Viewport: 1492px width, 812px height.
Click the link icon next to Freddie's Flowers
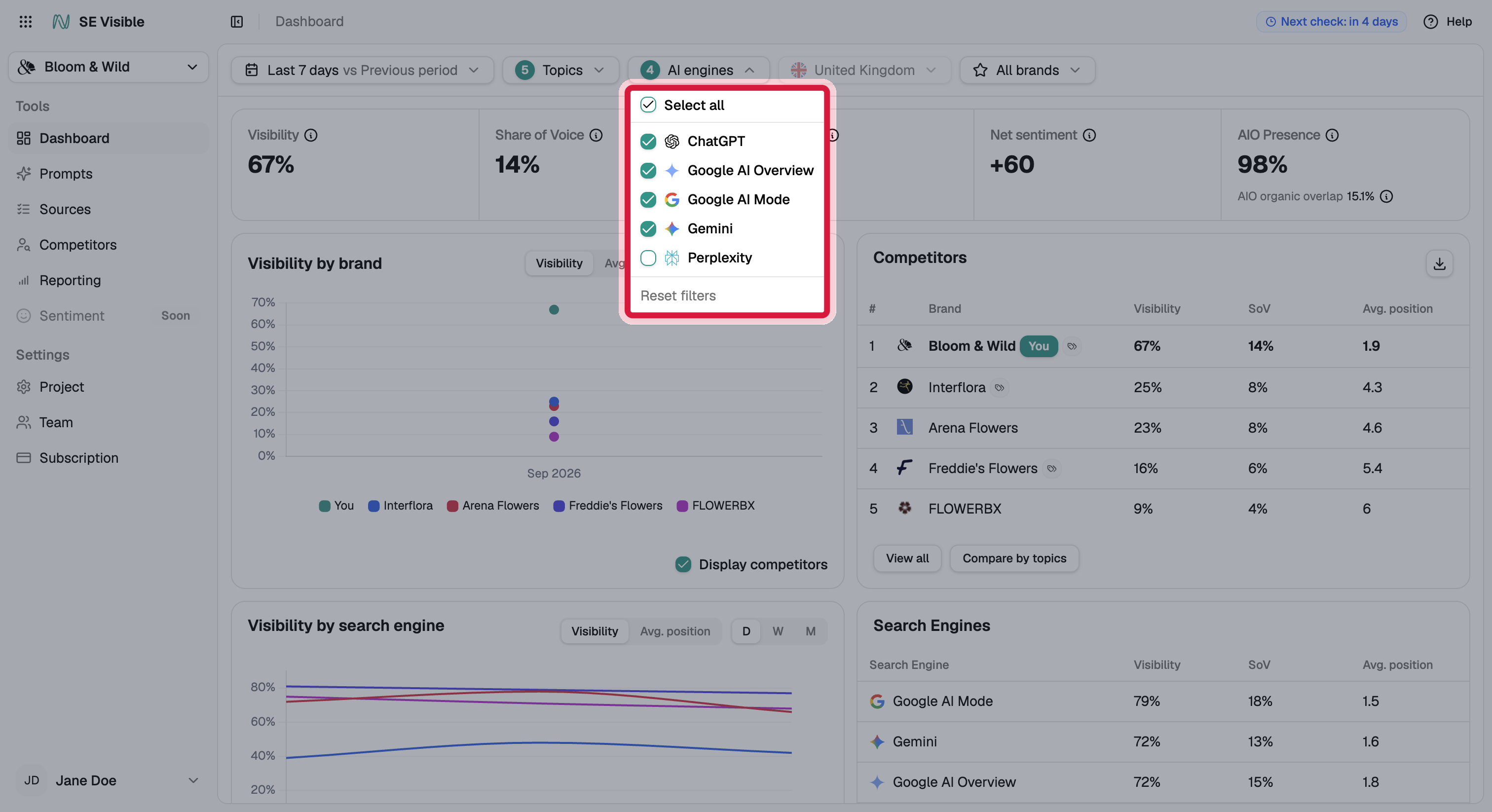[x=1052, y=469]
